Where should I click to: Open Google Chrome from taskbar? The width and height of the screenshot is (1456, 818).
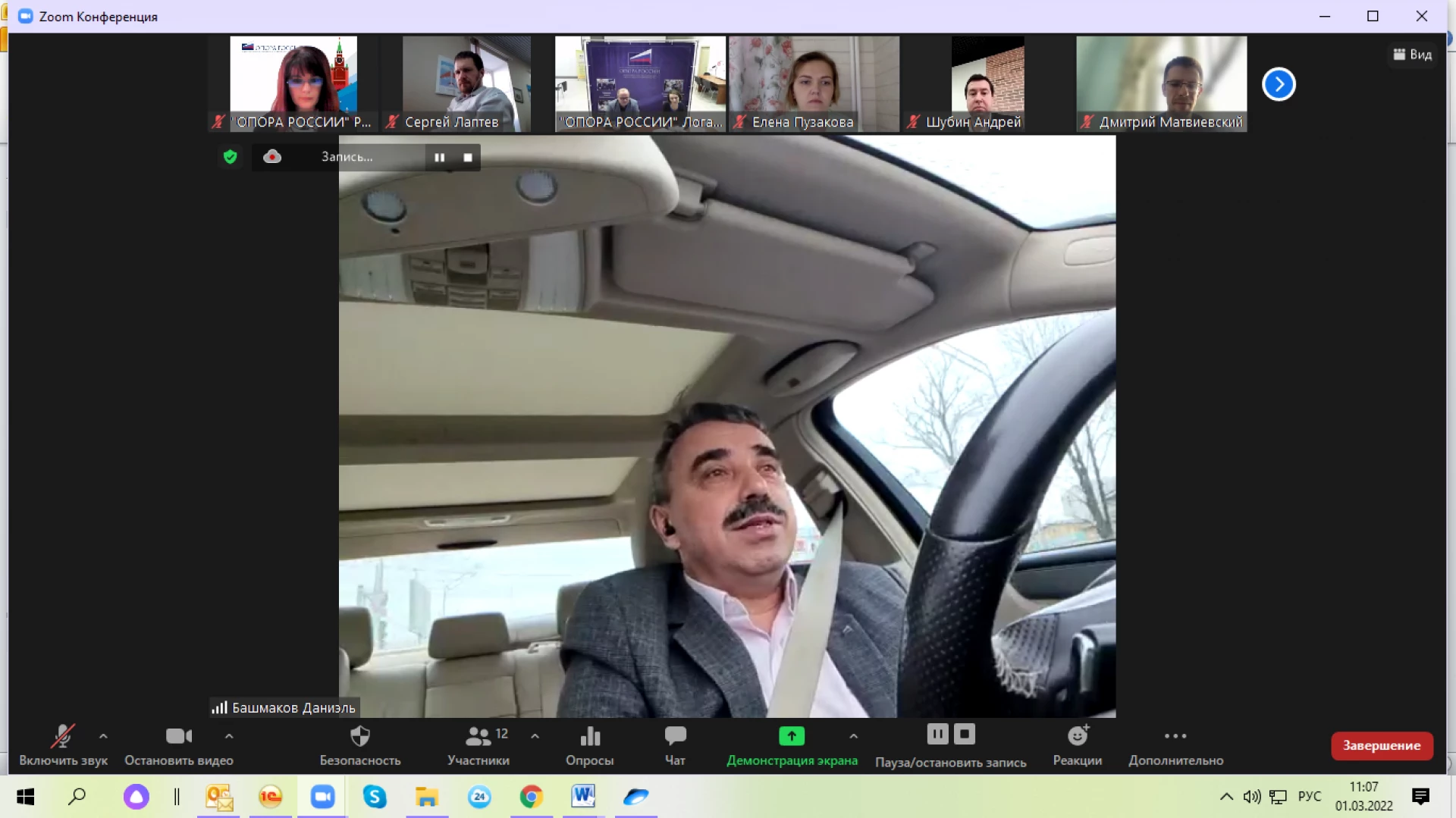click(531, 797)
